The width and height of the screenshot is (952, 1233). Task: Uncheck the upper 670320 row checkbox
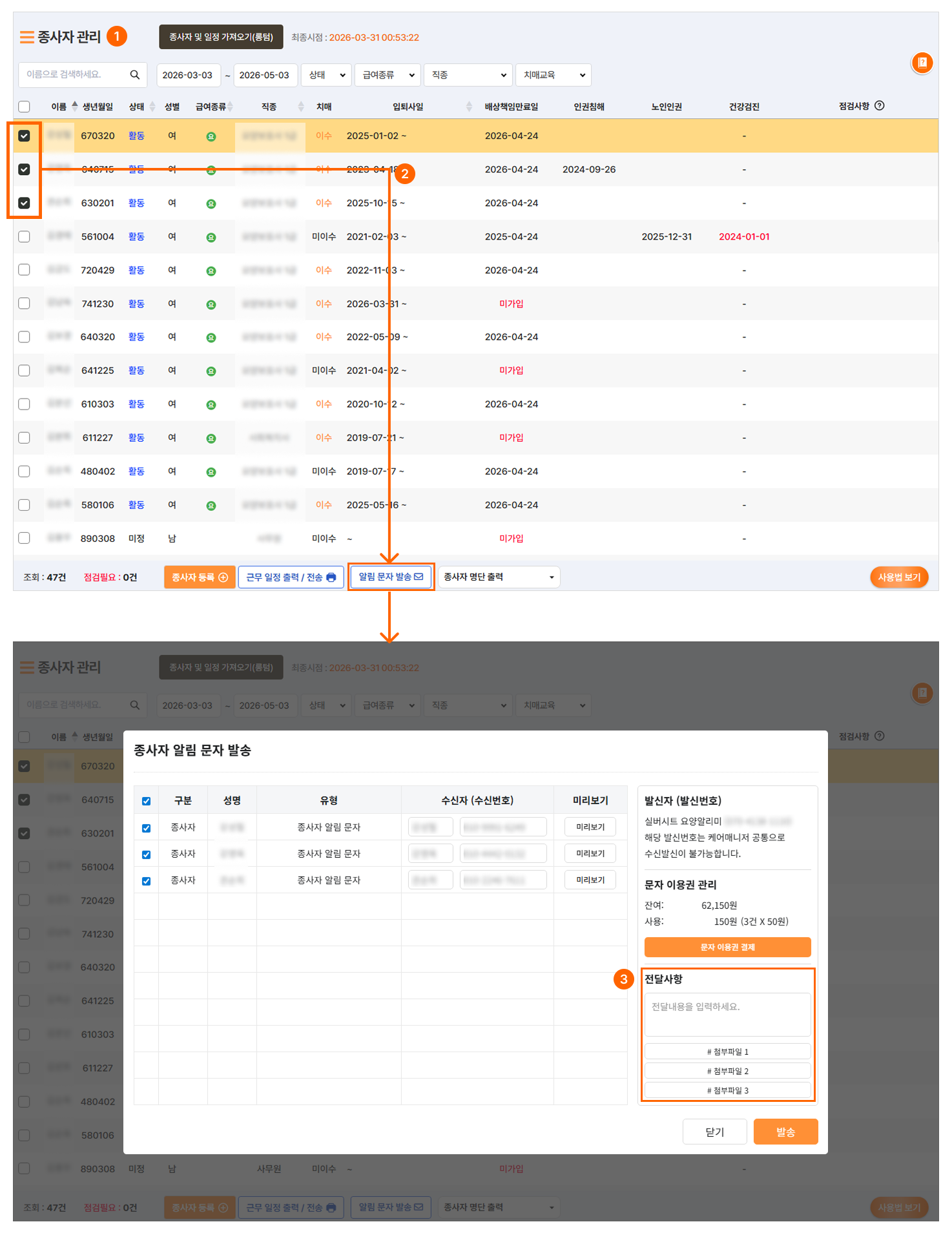[24, 136]
